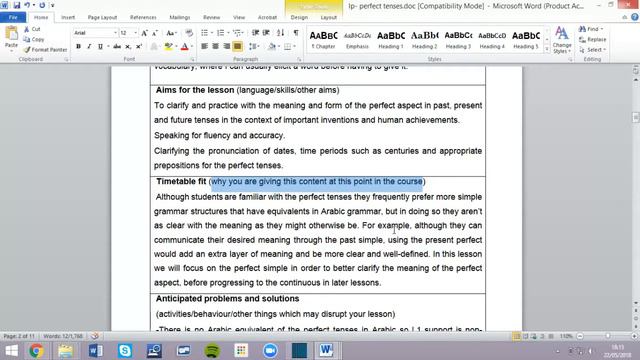Open the File tab
Screen dimensions: 640x360
[x=13, y=17]
